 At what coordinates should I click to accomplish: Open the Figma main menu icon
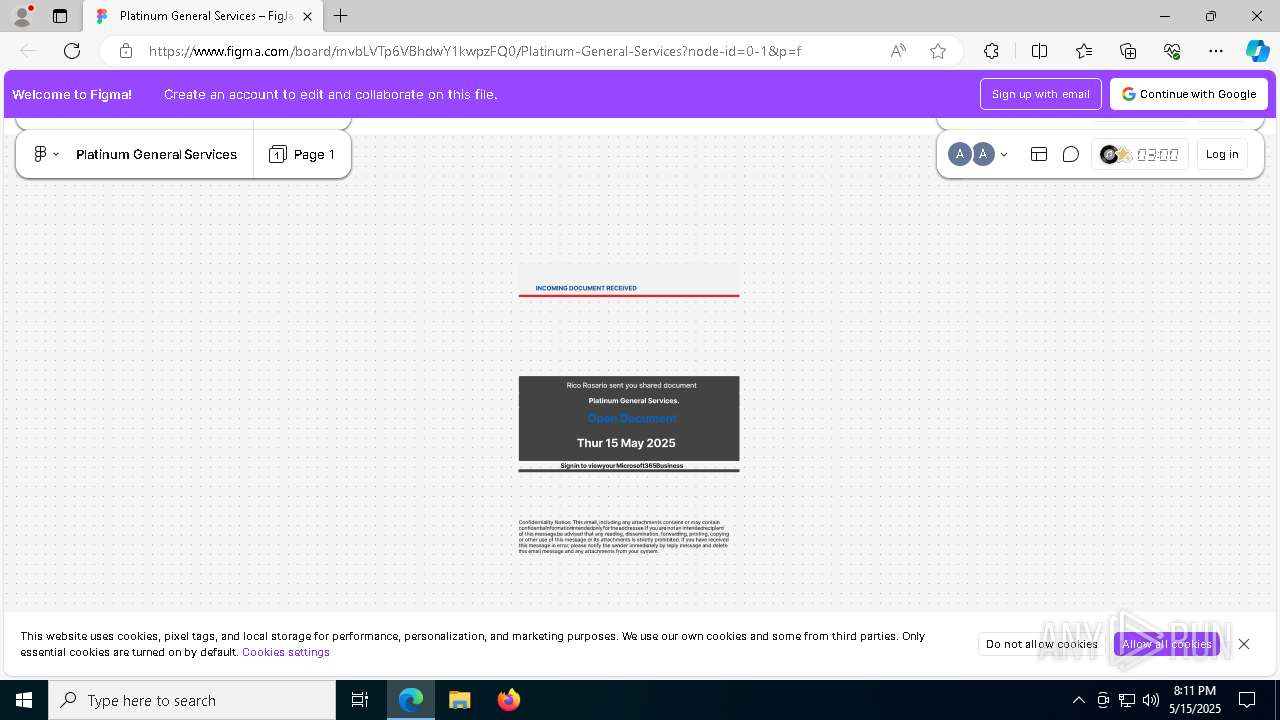tap(40, 154)
